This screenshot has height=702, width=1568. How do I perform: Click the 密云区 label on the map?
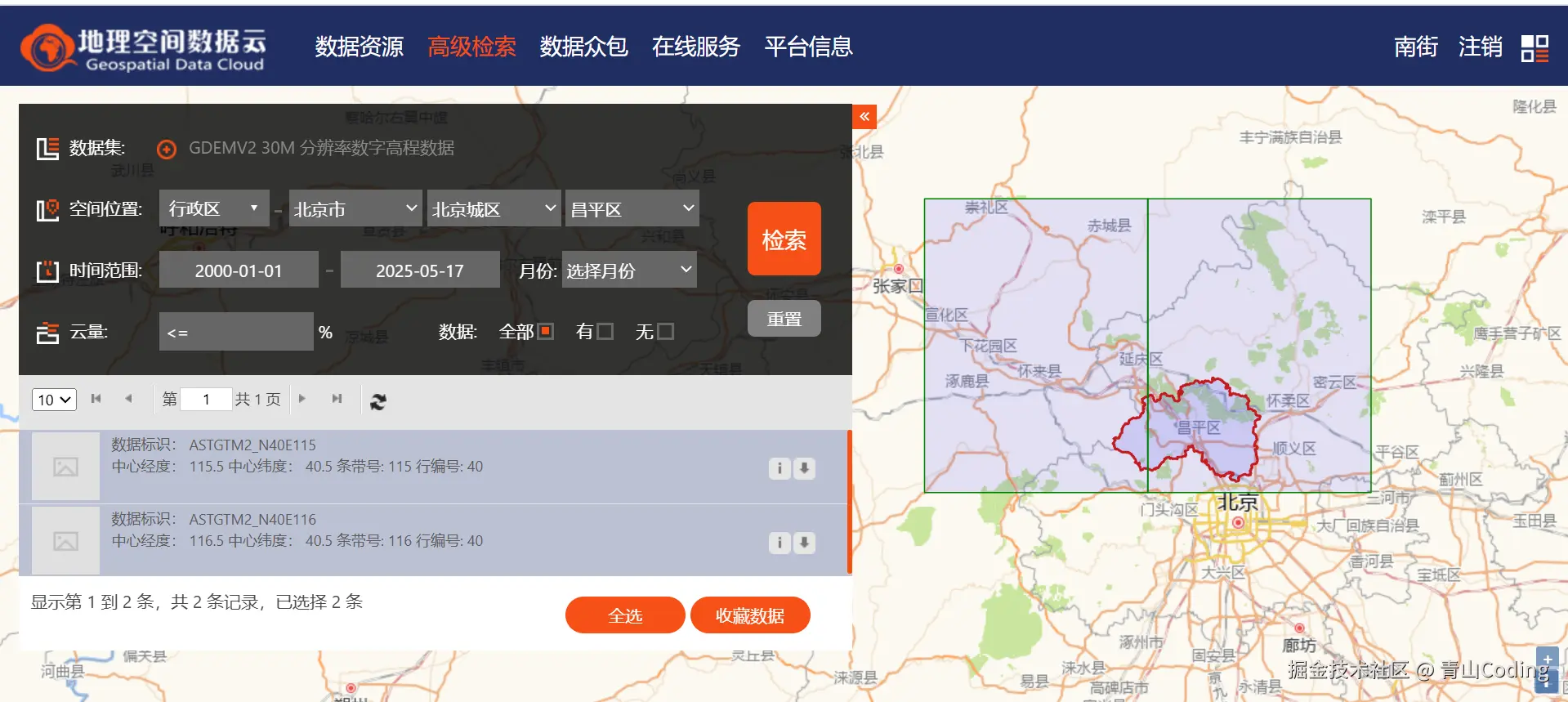coord(1334,382)
